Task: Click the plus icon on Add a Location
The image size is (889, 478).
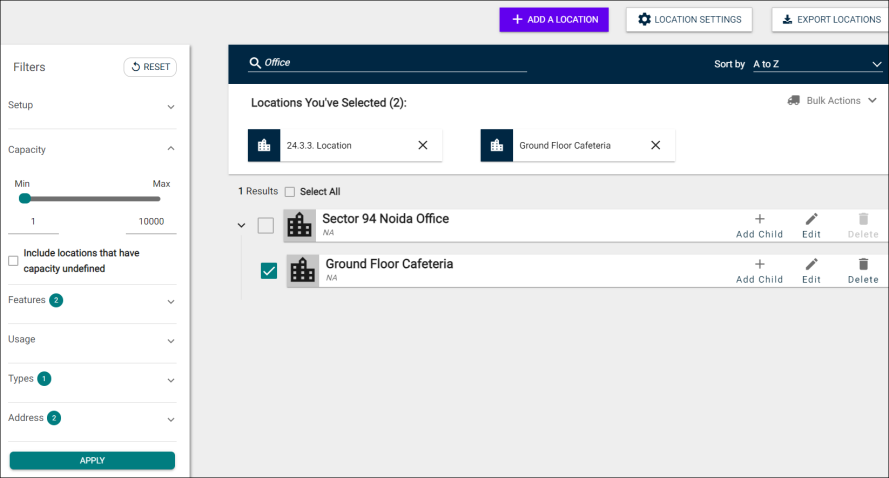Action: [517, 19]
